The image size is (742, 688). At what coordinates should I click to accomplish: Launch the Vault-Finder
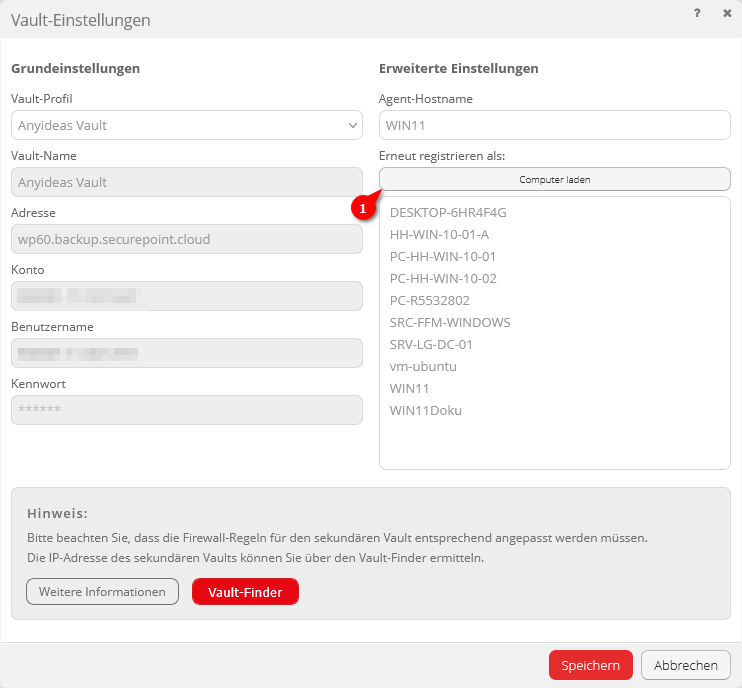coord(245,592)
